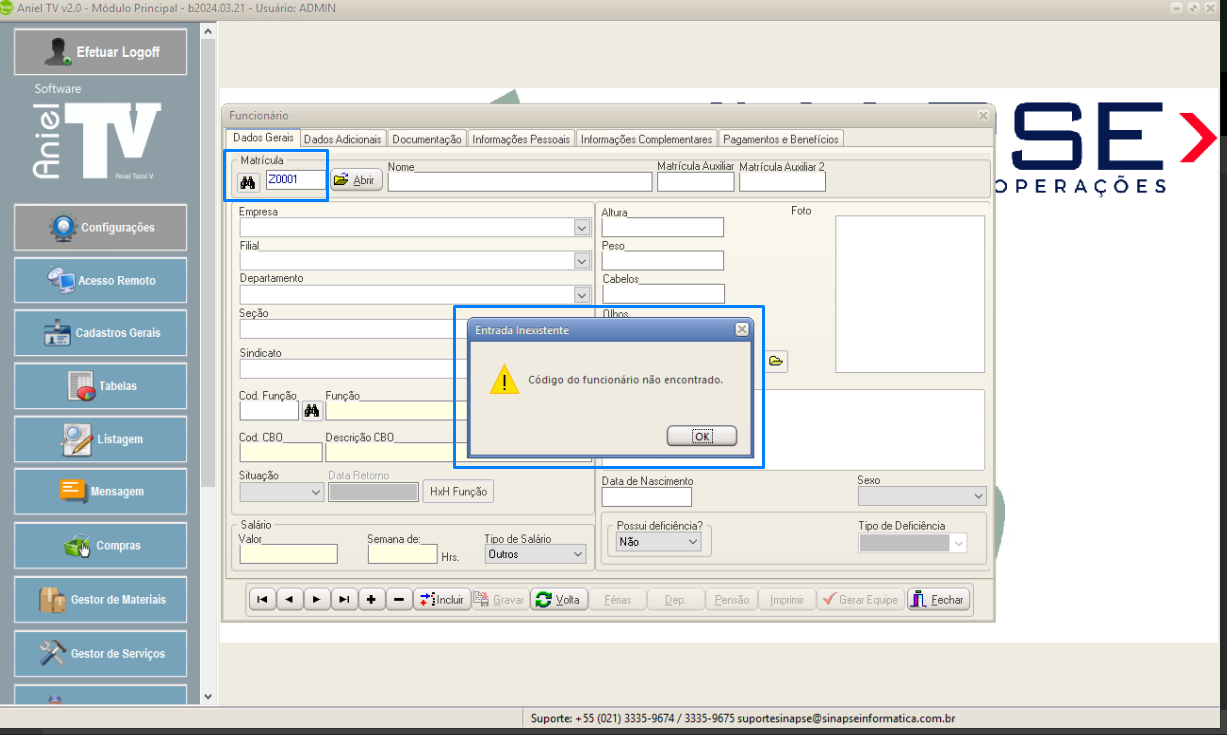
Task: Open the Tipo de Salário combo box
Action: pos(577,554)
